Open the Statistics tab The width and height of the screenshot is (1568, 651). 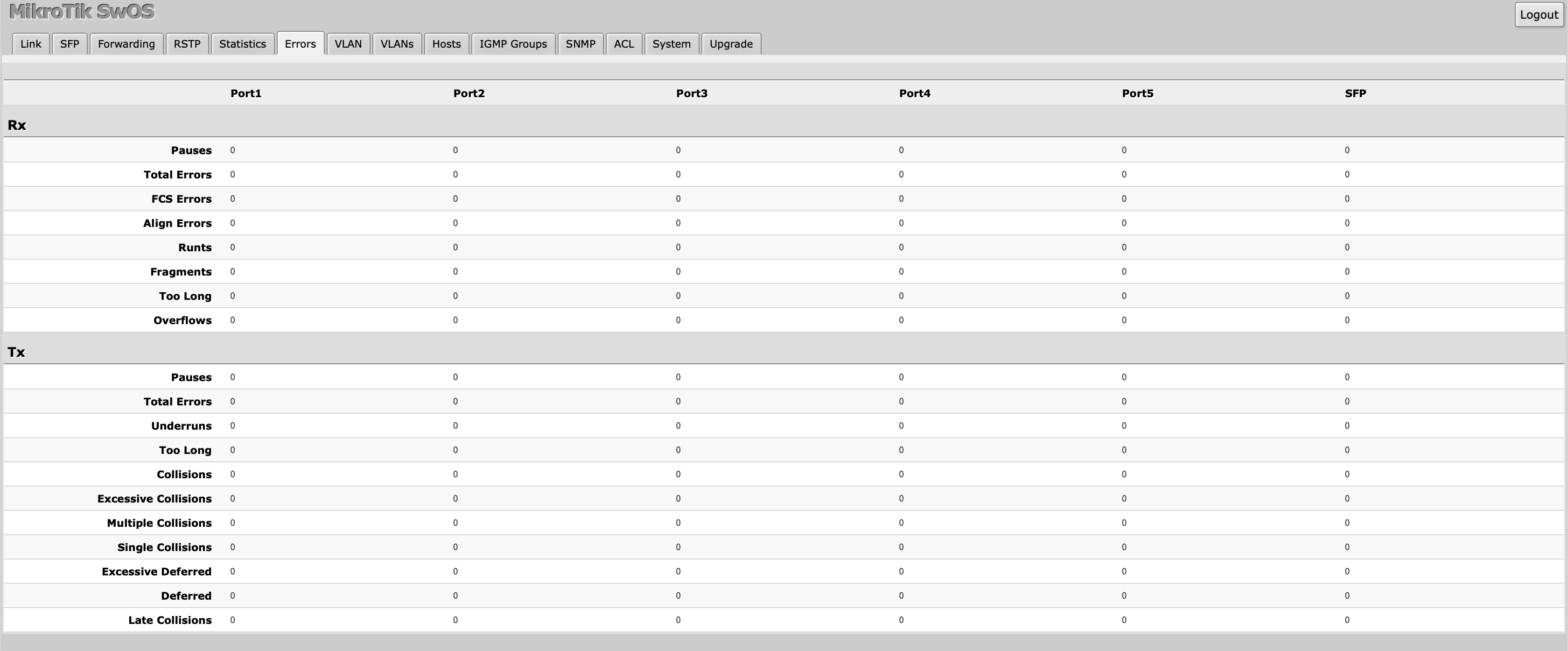(x=242, y=44)
